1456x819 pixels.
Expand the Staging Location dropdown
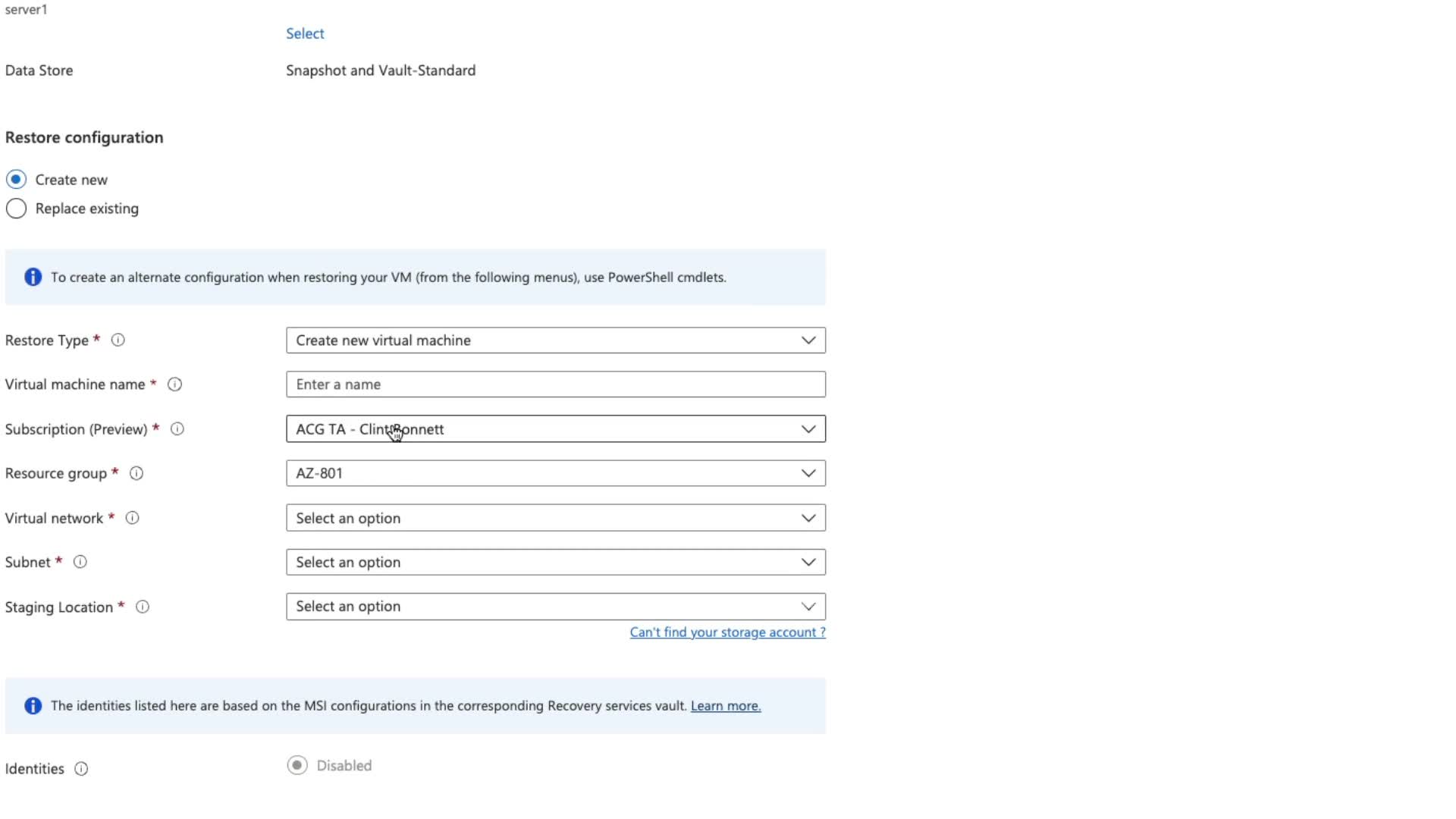(x=555, y=607)
